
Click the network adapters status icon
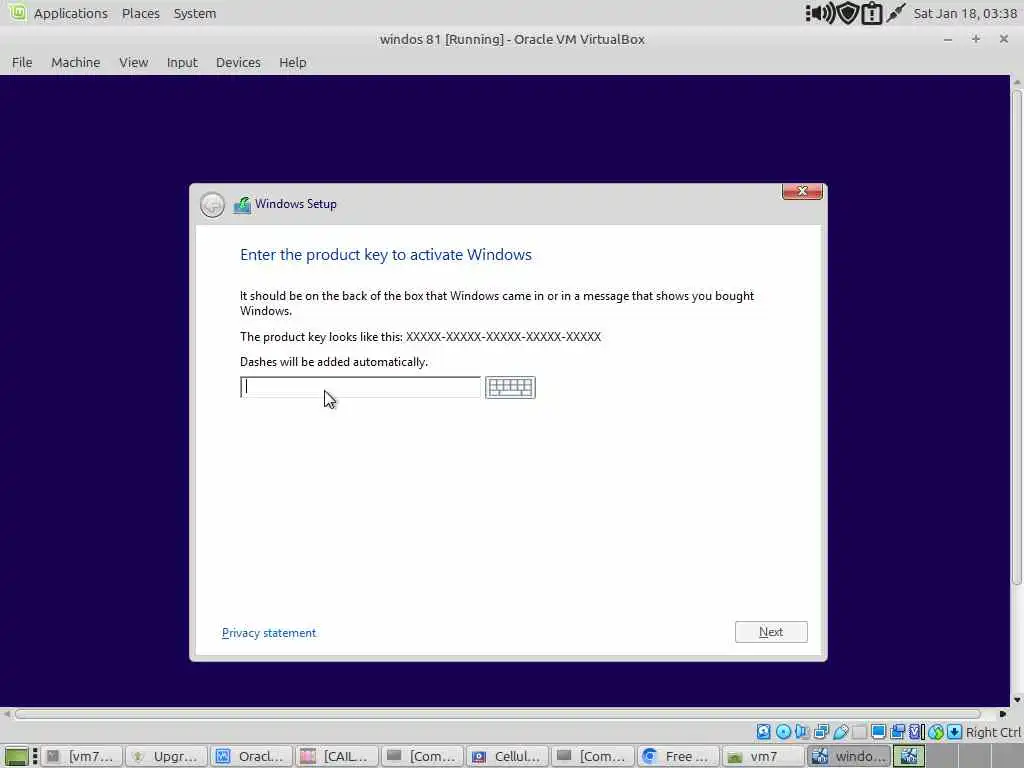(x=822, y=731)
